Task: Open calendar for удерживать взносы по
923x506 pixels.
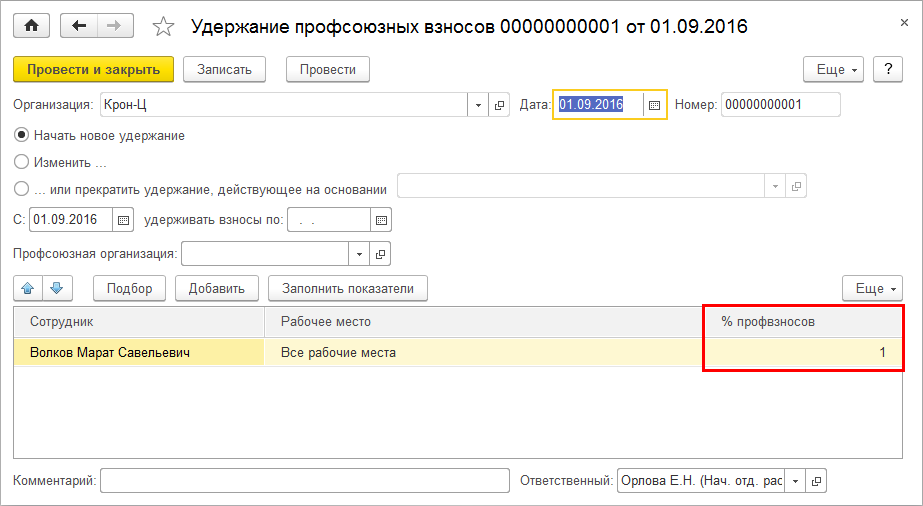Action: [381, 220]
